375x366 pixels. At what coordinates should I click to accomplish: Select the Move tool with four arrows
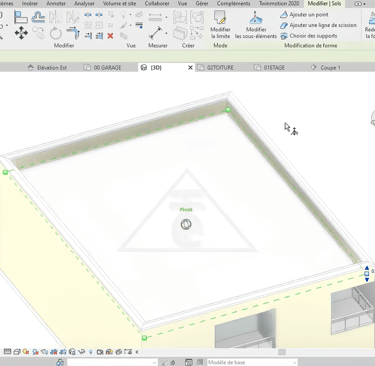21,33
